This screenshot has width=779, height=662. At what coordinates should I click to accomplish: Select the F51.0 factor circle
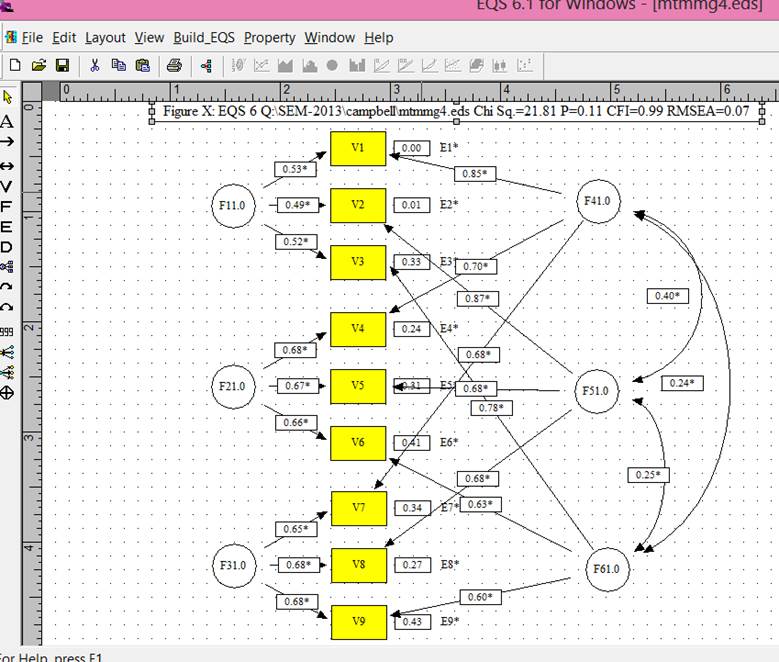point(597,391)
